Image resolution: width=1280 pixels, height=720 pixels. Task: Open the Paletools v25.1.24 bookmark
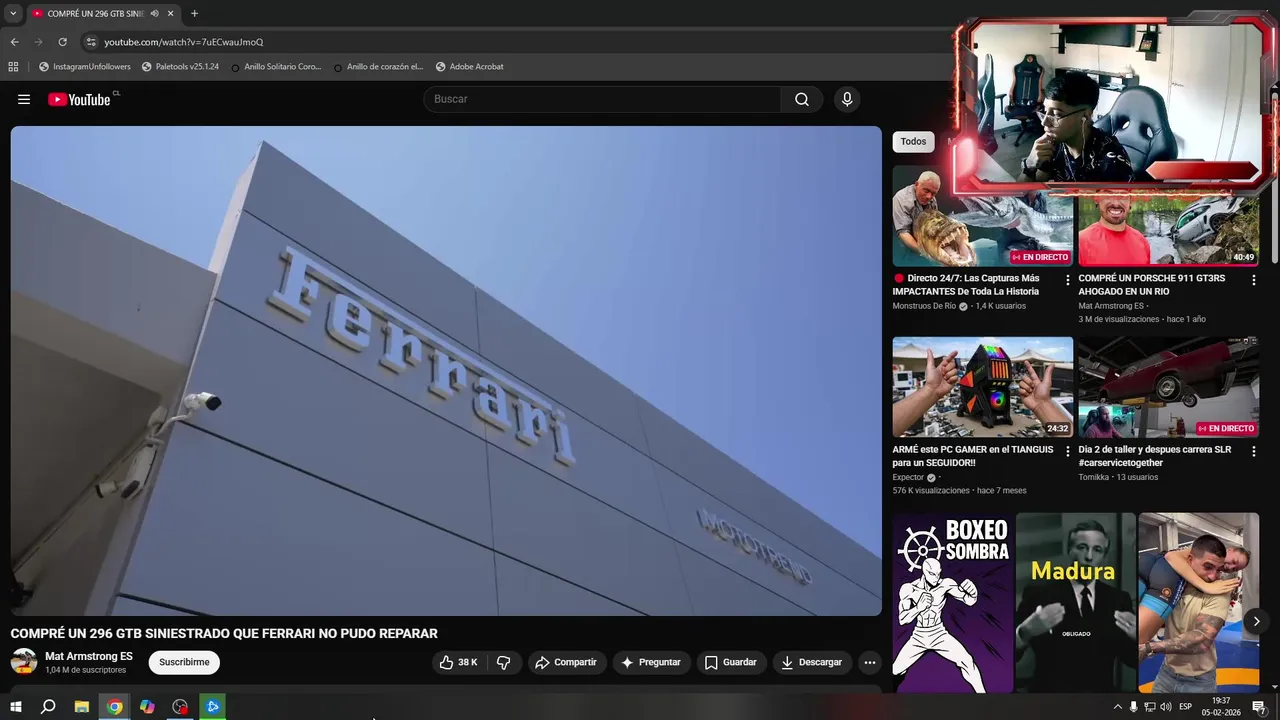click(180, 67)
